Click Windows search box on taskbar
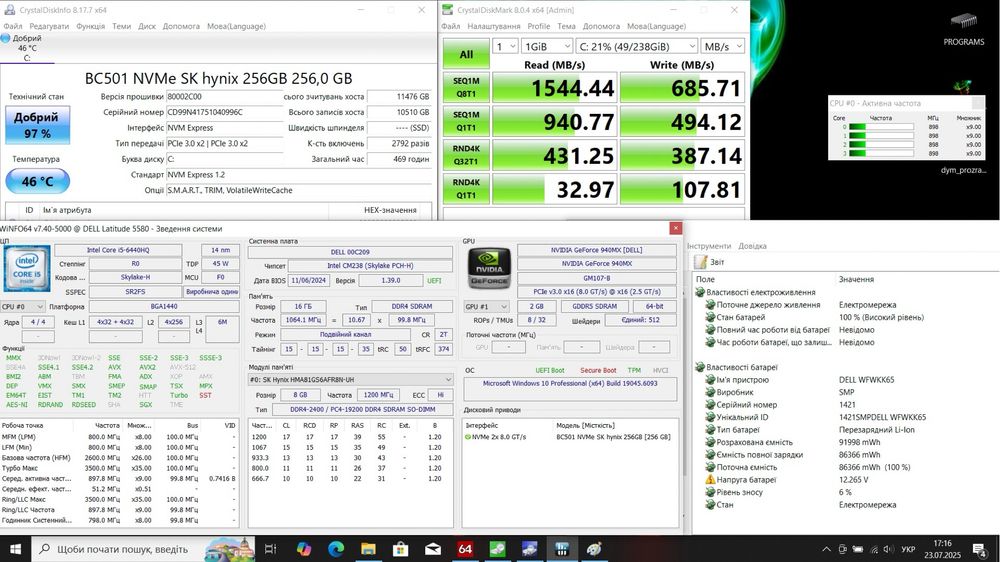 point(143,549)
